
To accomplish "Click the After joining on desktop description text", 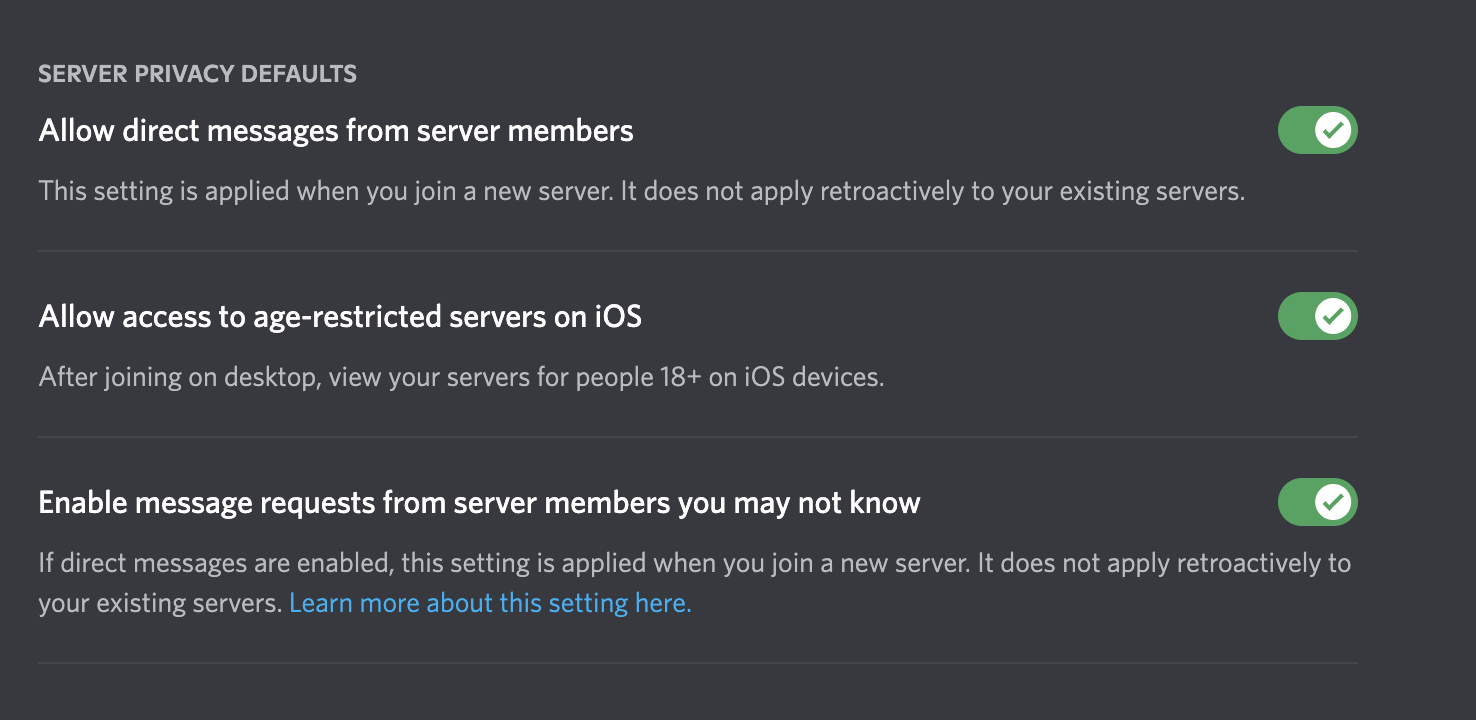I will pyautogui.click(x=462, y=378).
